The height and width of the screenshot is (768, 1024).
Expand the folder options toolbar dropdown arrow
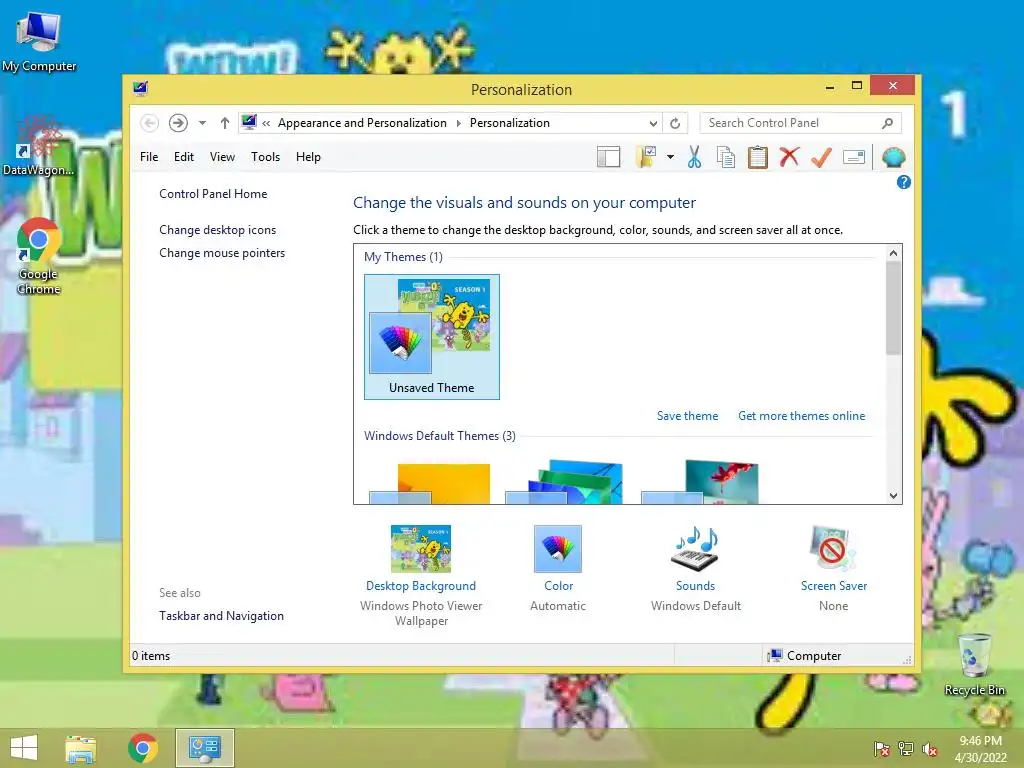tap(670, 157)
